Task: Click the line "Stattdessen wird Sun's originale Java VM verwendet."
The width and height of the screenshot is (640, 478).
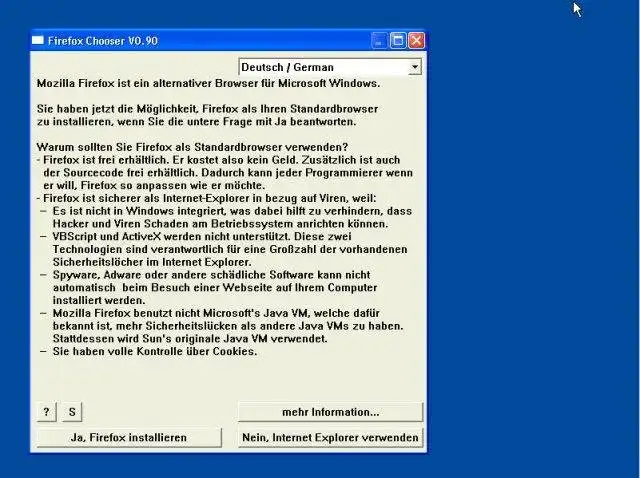Action: (x=190, y=338)
